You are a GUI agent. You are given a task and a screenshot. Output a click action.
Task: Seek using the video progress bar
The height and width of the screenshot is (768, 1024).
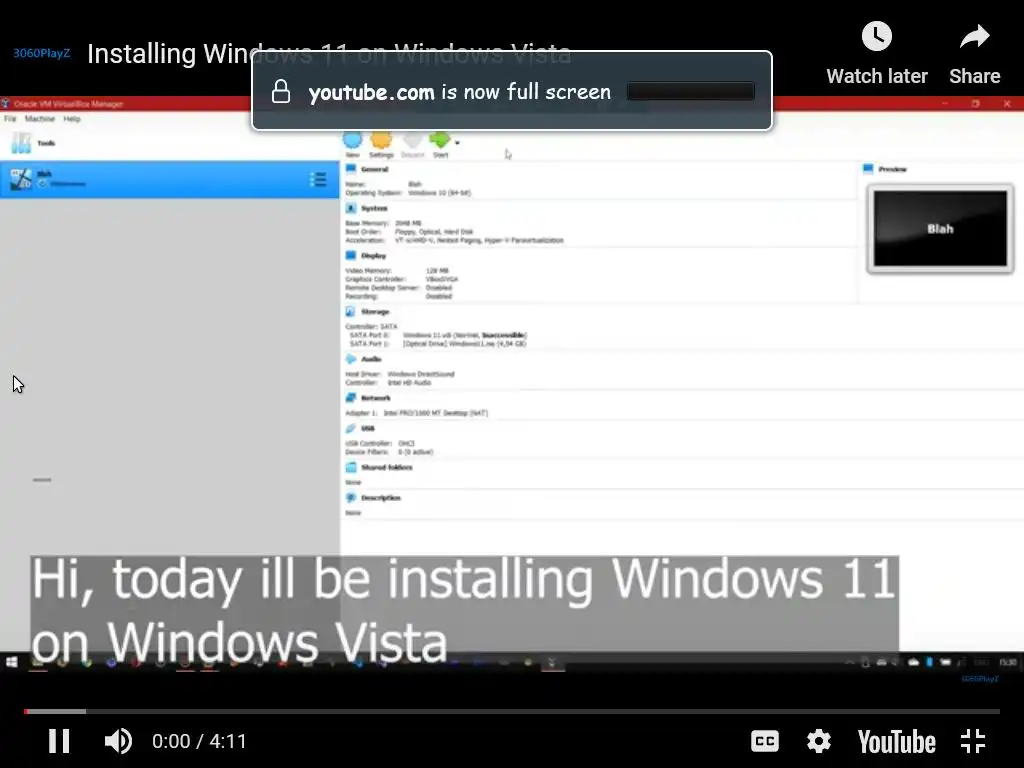point(512,711)
